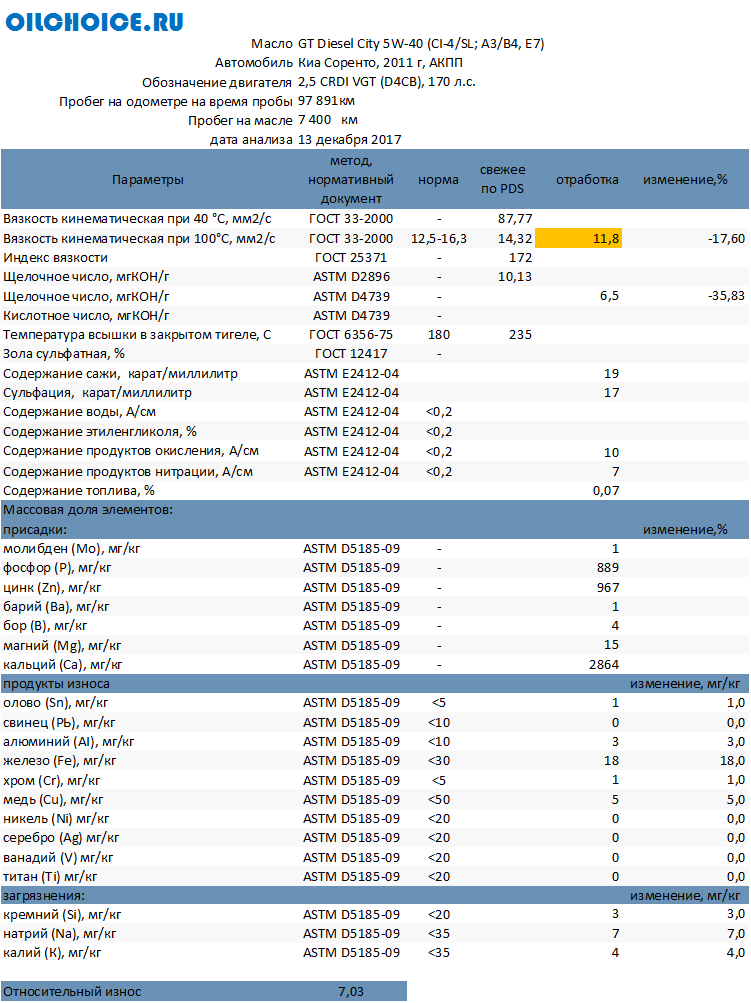Viewport: 751px width, 1003px height.
Task: Click highlighted used viscosity cell 11,8
Action: tap(578, 239)
